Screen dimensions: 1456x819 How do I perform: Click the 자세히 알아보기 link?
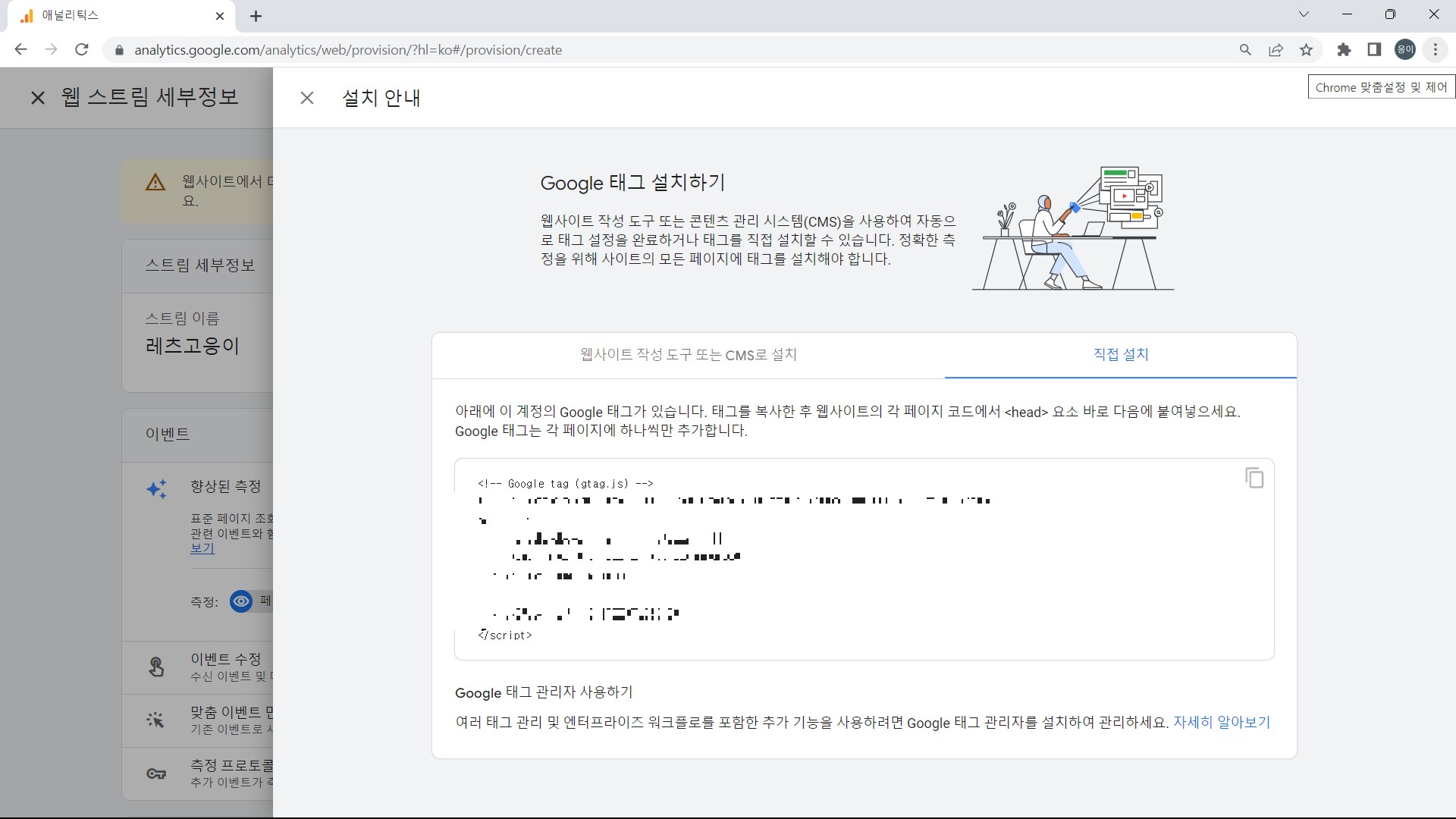click(1220, 722)
